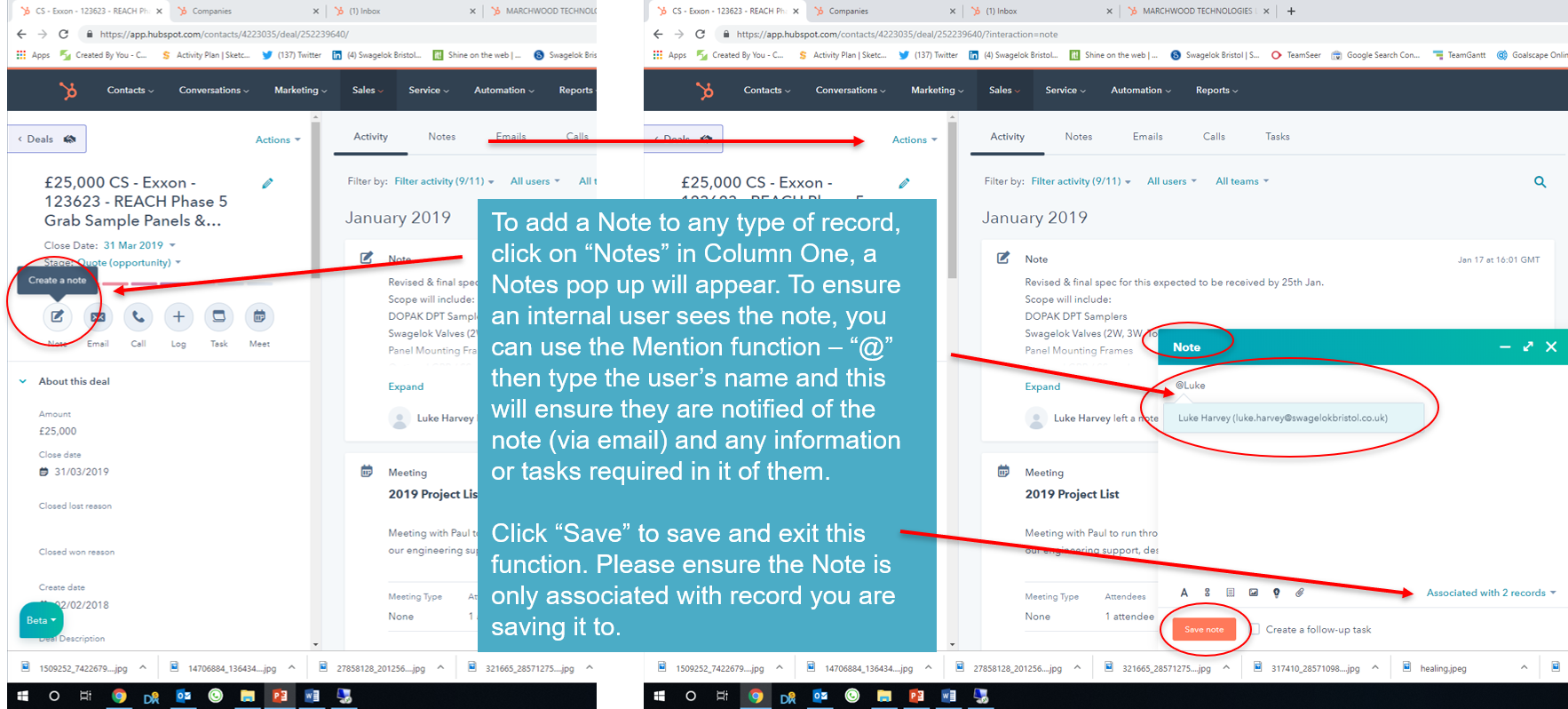The height and width of the screenshot is (709, 1568).
Task: Open Word from the right taskbar
Action: (x=948, y=696)
